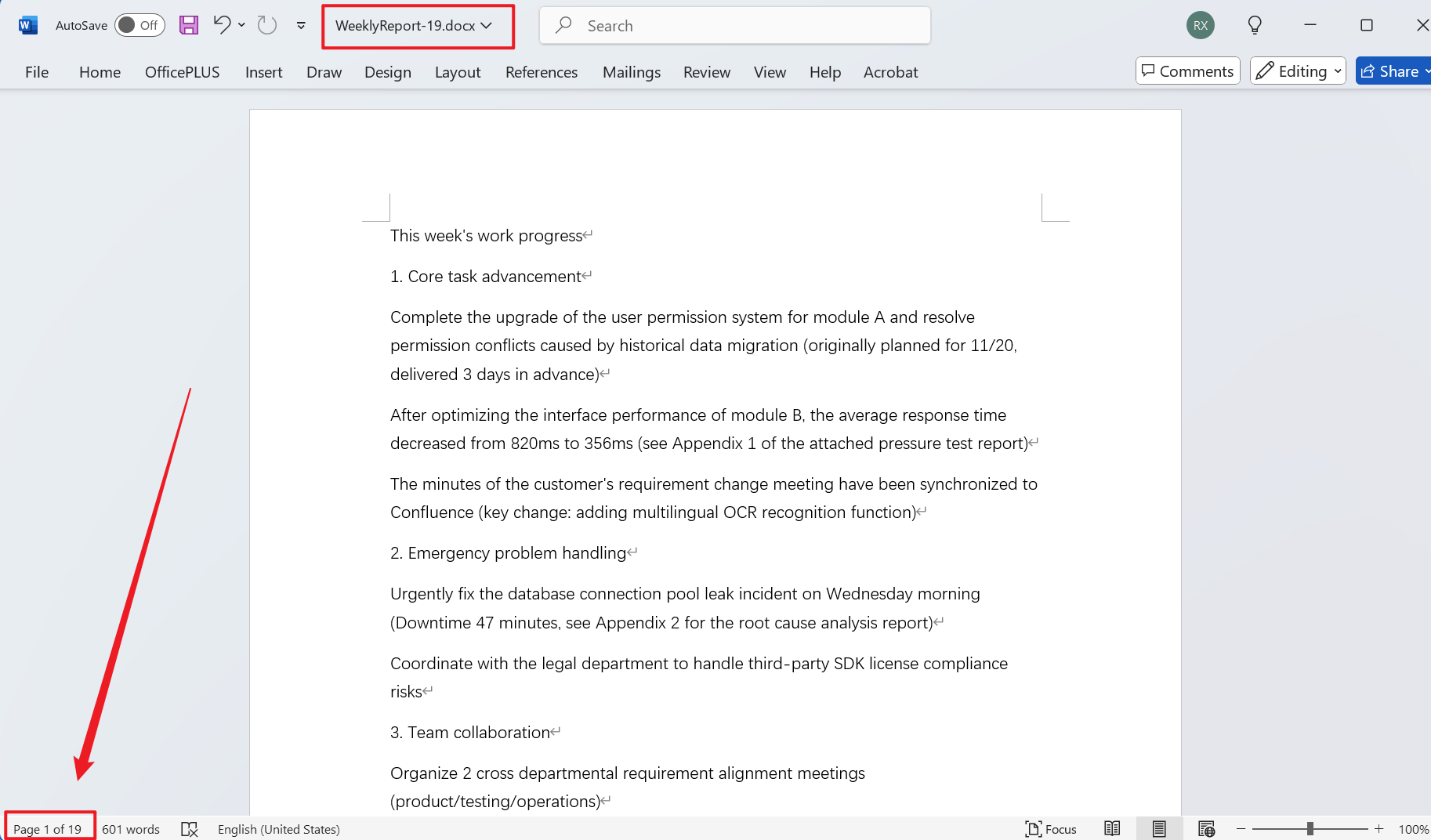Click inside the Search box
This screenshot has width=1431, height=840.
tap(734, 25)
